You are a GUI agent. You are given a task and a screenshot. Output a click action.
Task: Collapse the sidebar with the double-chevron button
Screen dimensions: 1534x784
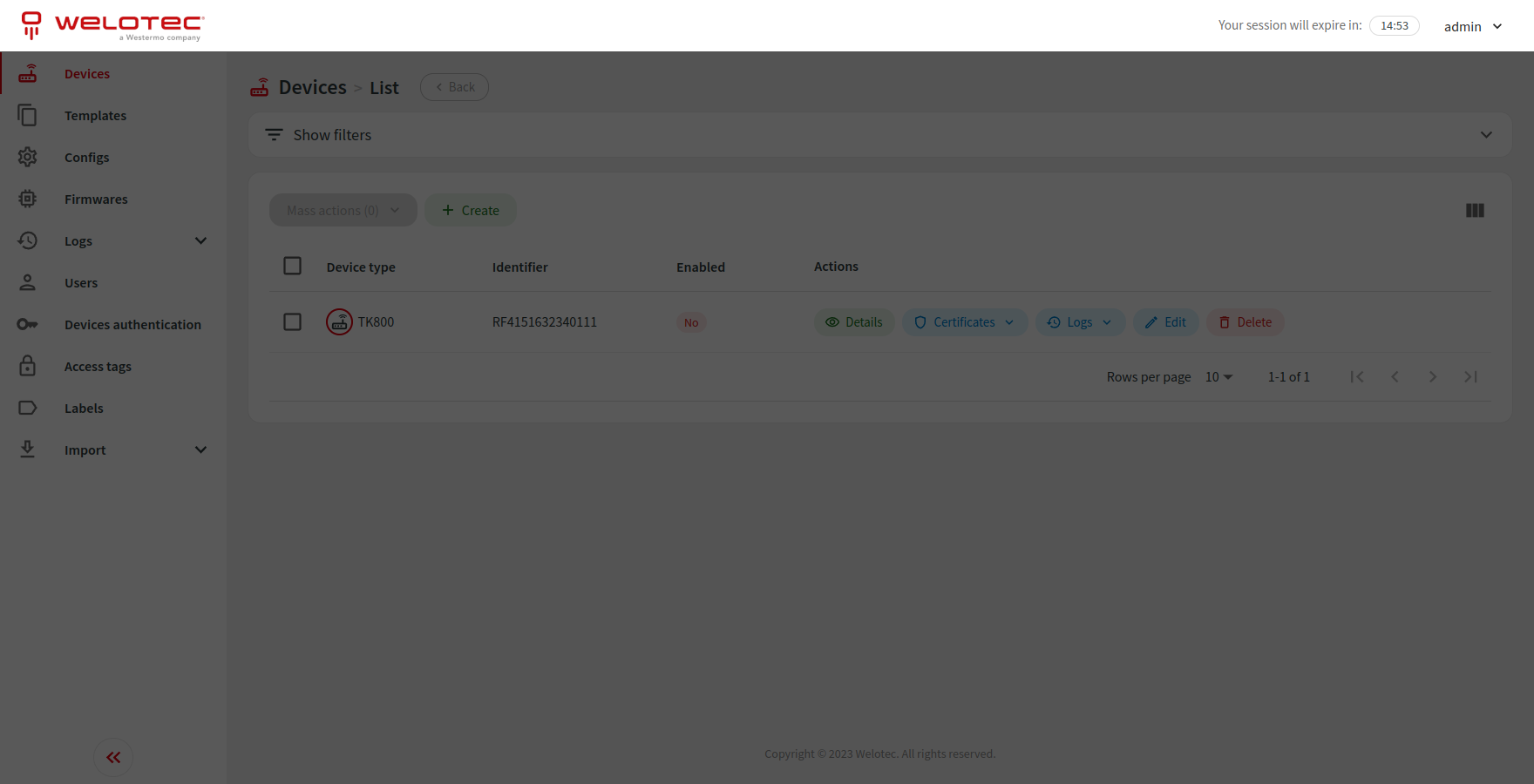[113, 757]
